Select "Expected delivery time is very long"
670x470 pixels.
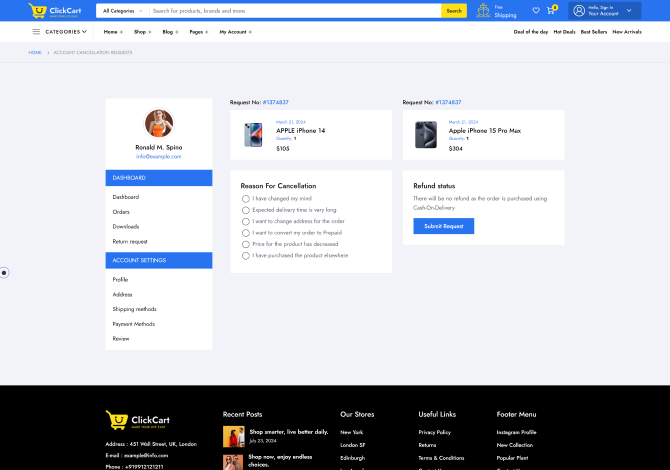pyautogui.click(x=246, y=210)
